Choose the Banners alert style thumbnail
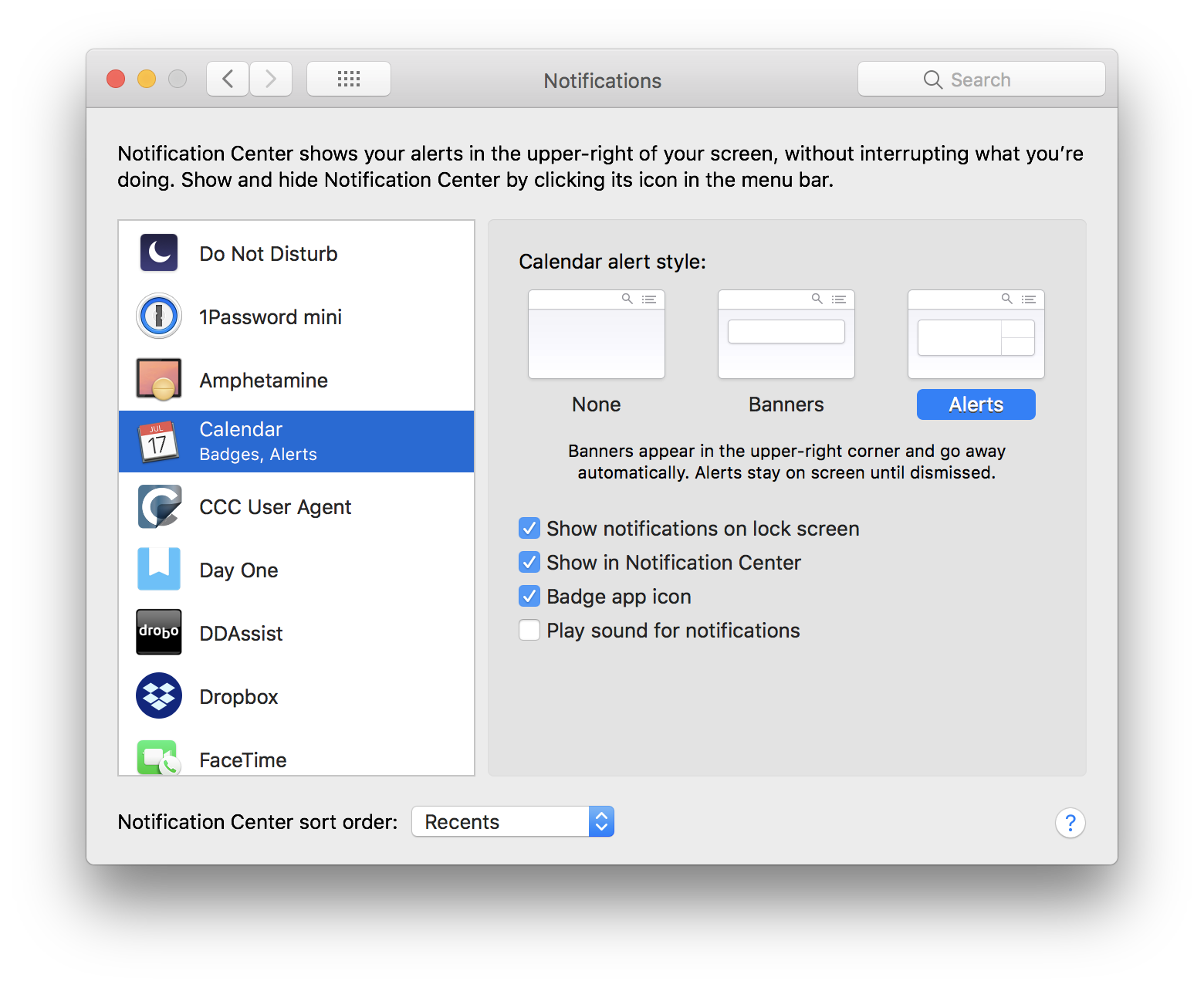 [x=786, y=334]
